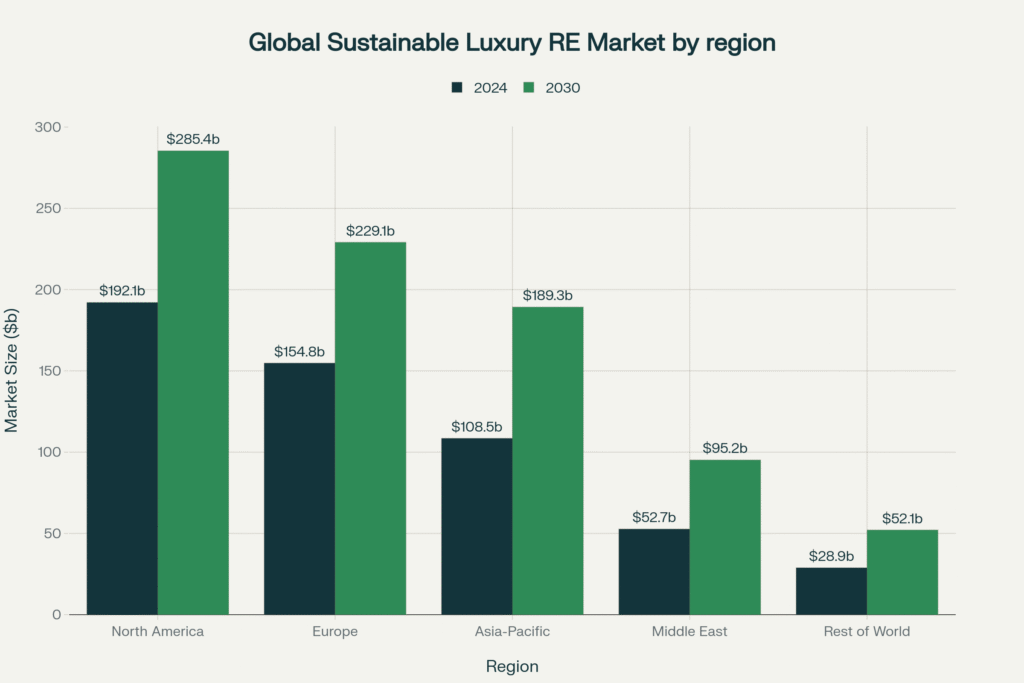Click the Europe 2030 green bar

tap(370, 428)
